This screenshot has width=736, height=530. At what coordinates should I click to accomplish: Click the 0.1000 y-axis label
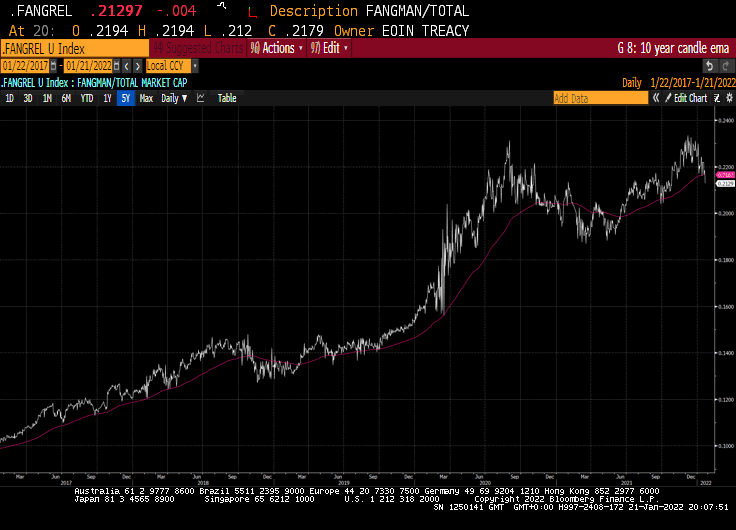726,446
